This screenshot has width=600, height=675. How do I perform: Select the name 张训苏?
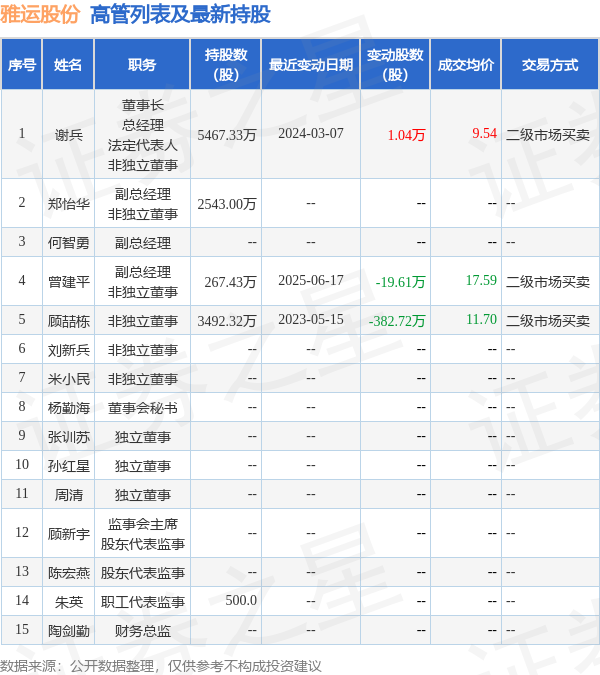tap(68, 437)
